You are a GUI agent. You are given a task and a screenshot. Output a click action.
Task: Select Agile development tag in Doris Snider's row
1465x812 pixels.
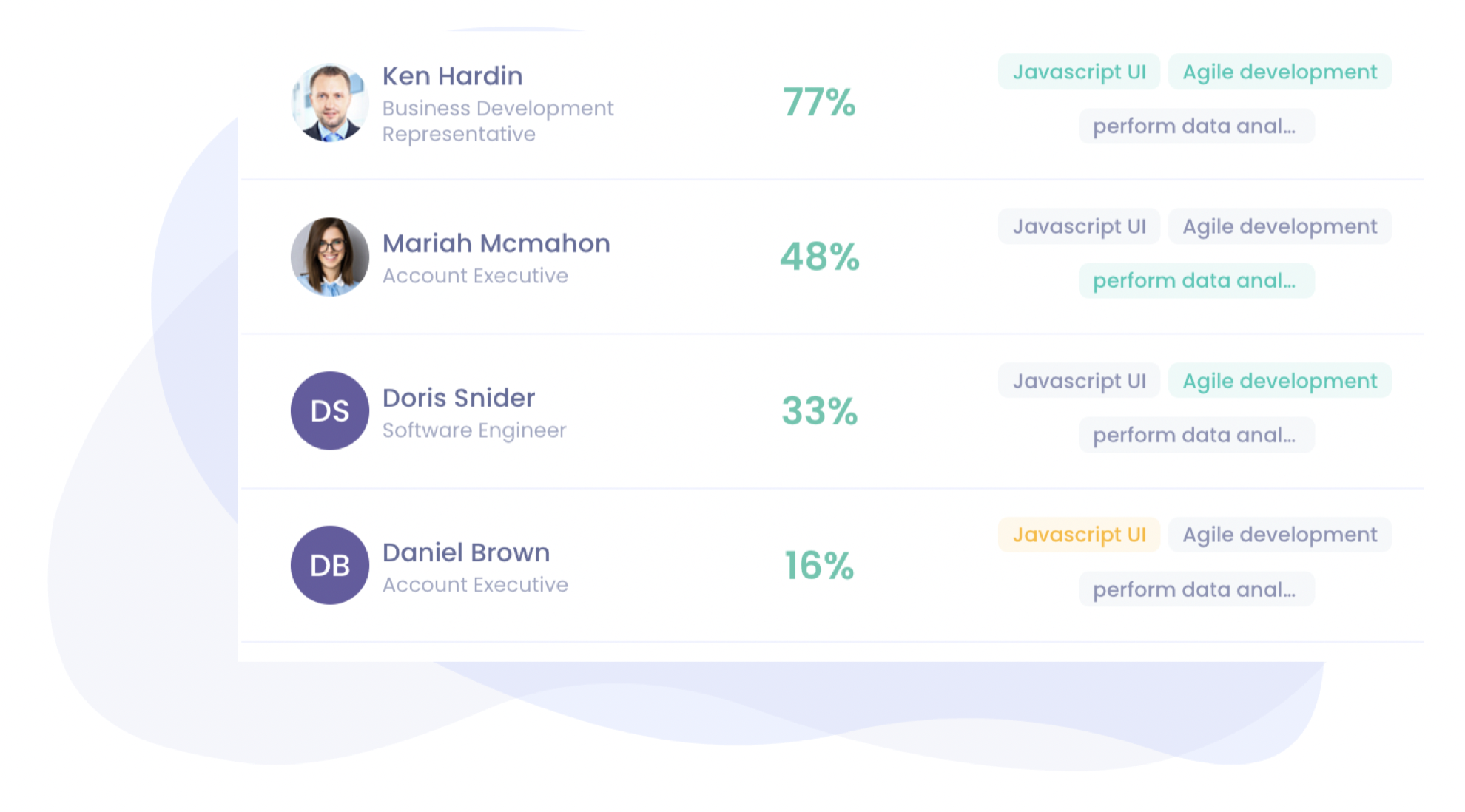(x=1279, y=380)
